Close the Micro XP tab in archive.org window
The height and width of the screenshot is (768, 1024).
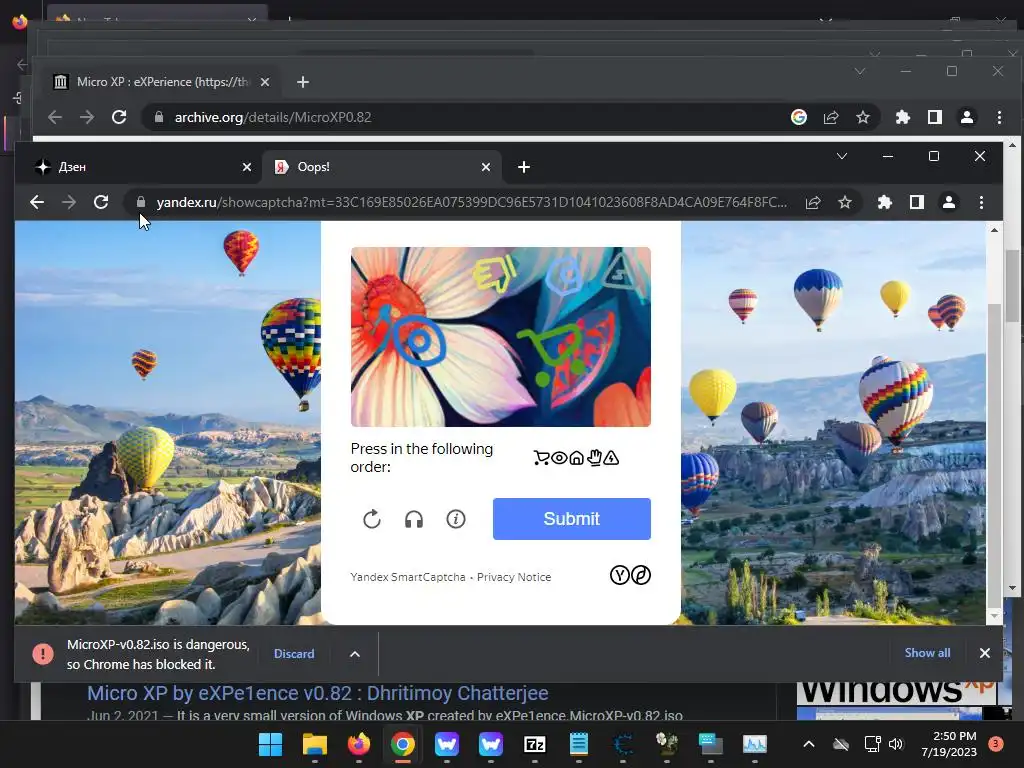point(264,82)
